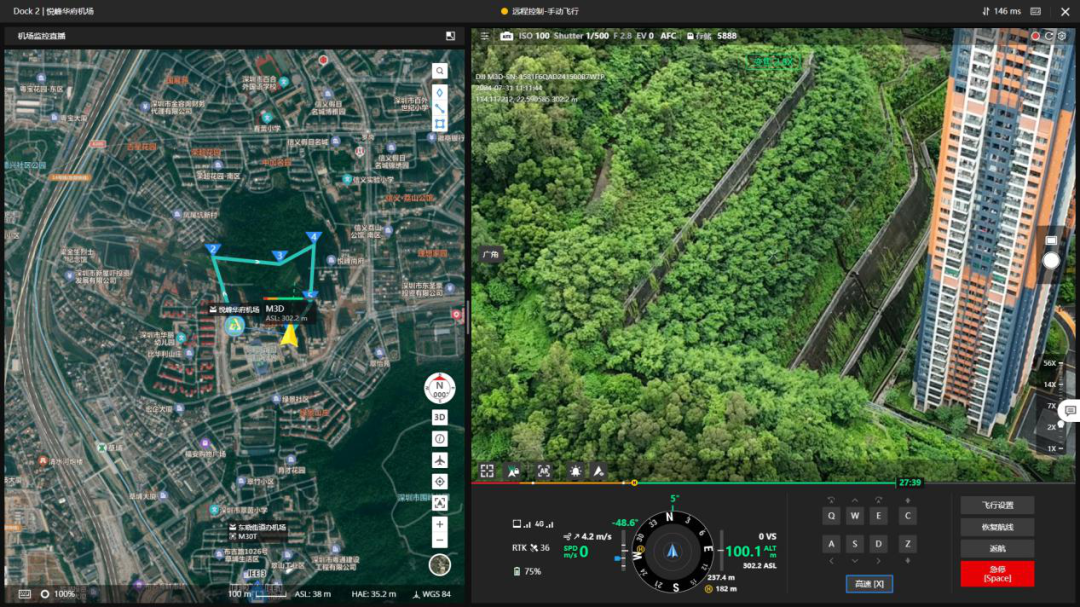Center the map on the aircraft

coord(440,460)
